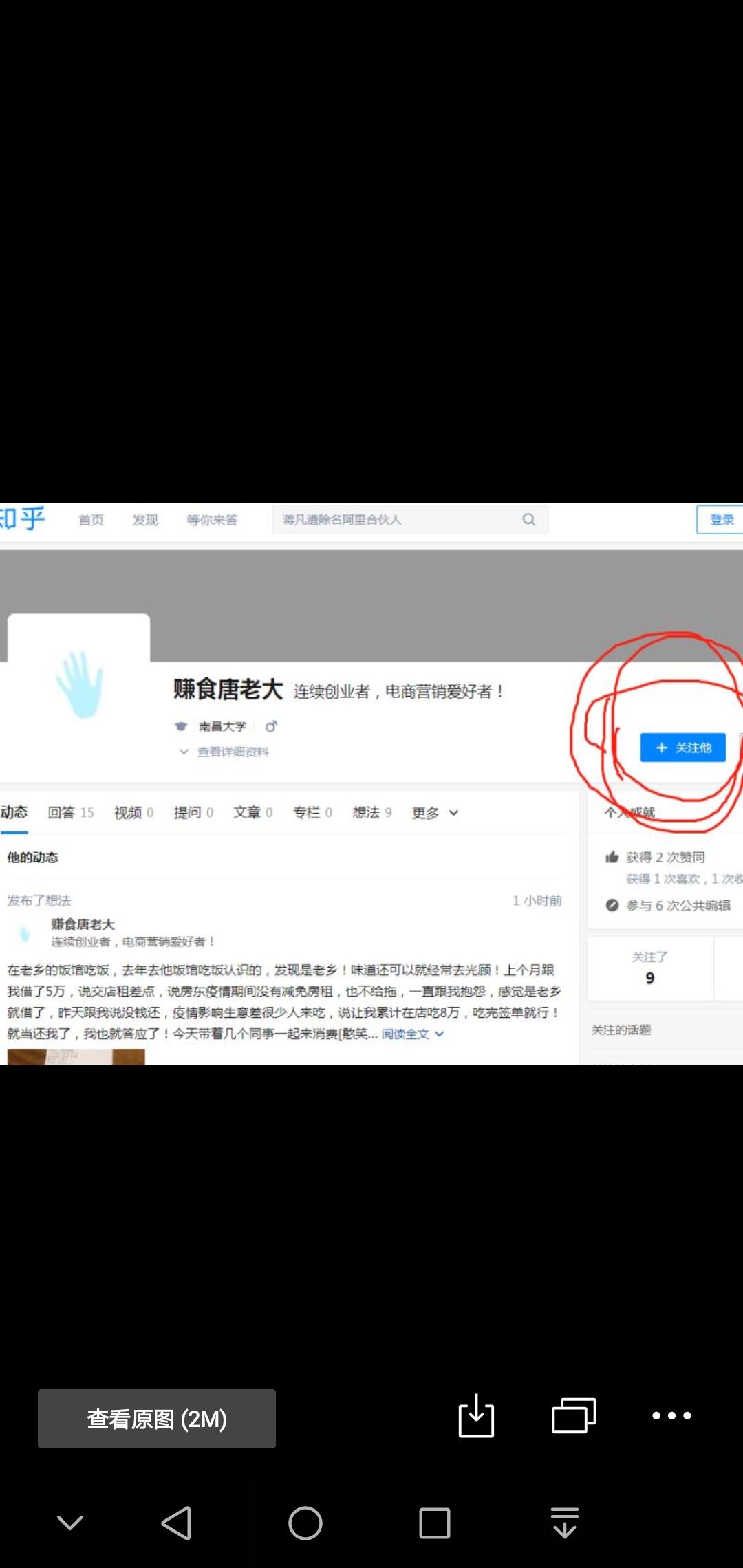743x1568 pixels.
Task: Click the edit icon beside 参与 6 次公共编辑
Action: click(612, 905)
